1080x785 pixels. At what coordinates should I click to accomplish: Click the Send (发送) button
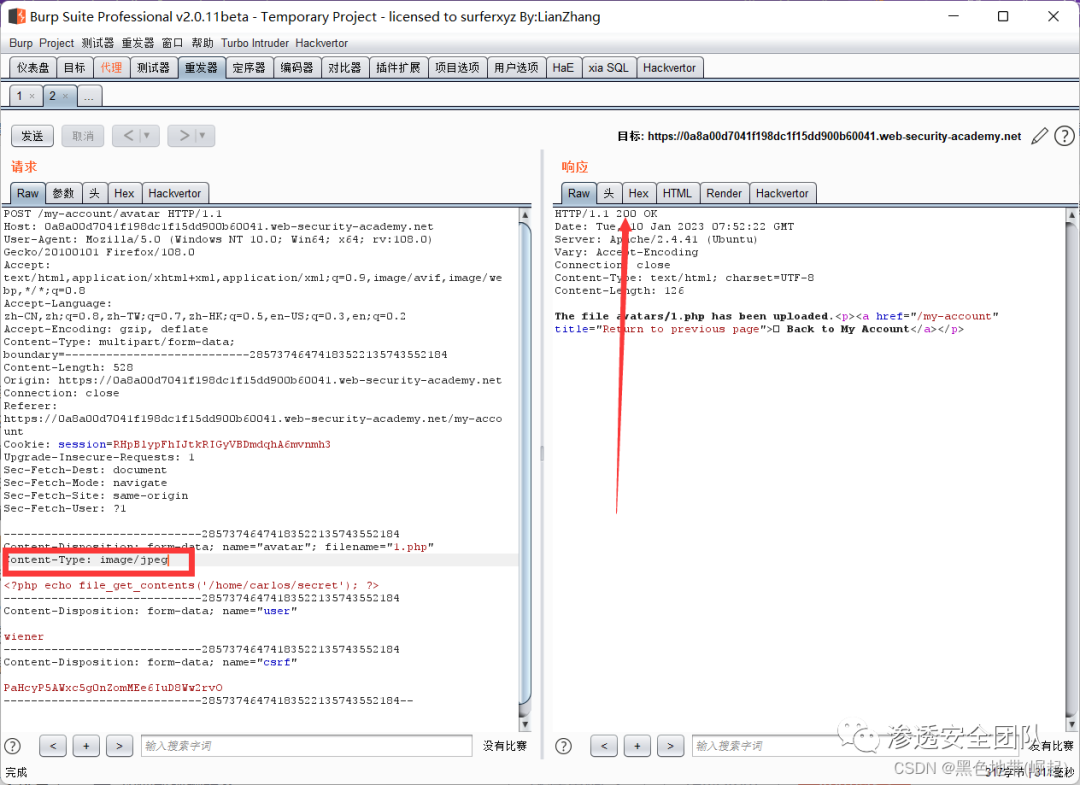click(x=32, y=136)
